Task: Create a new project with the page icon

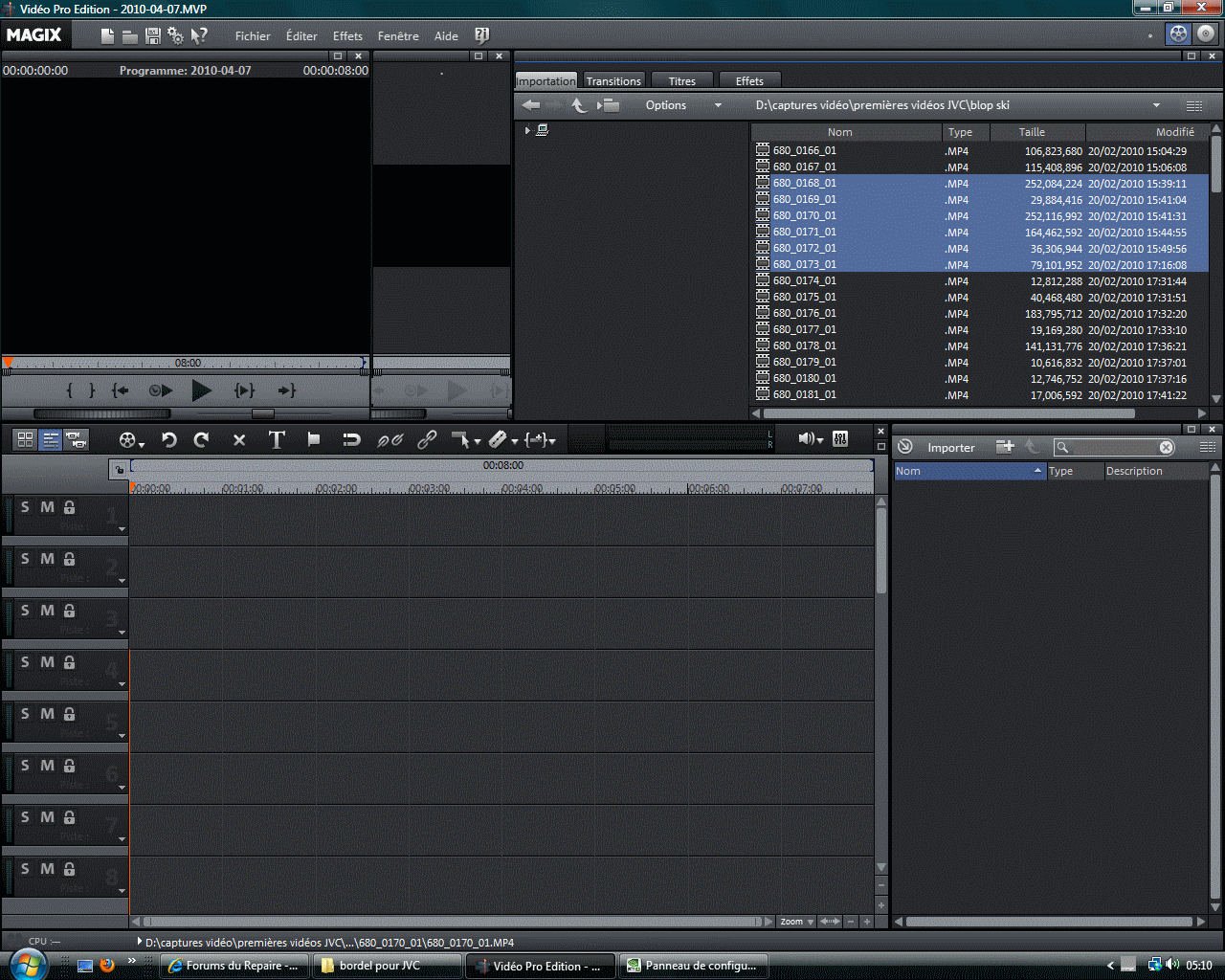Action: (107, 35)
